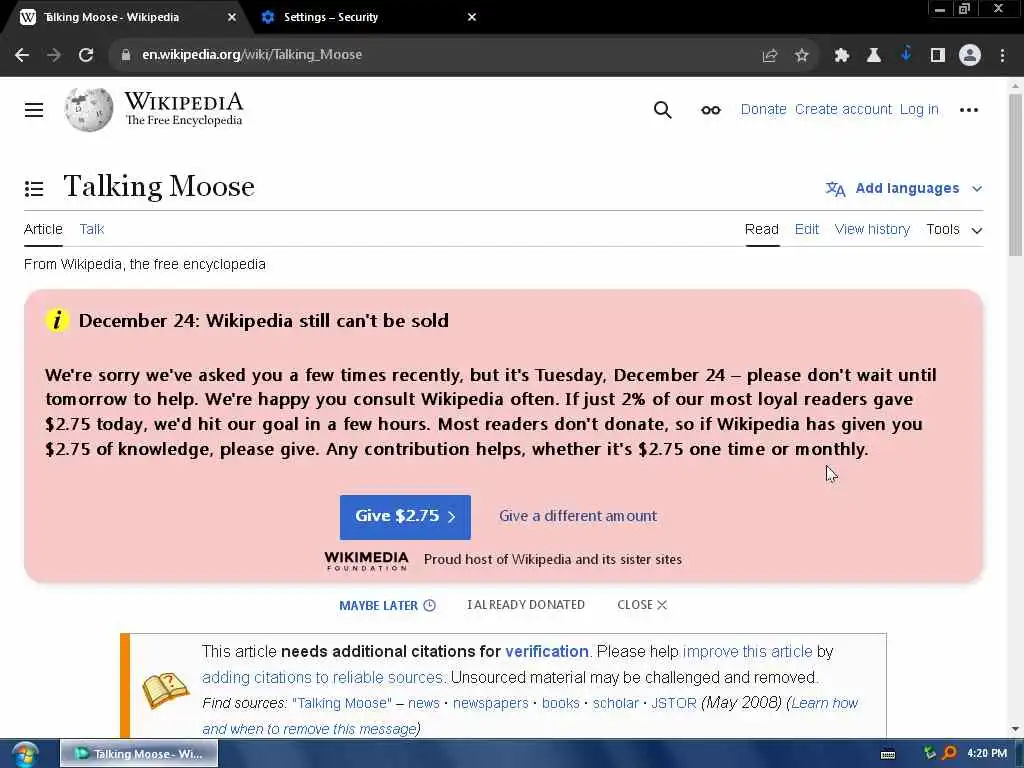Bookmark this page with star icon
The image size is (1024, 768).
tap(802, 56)
